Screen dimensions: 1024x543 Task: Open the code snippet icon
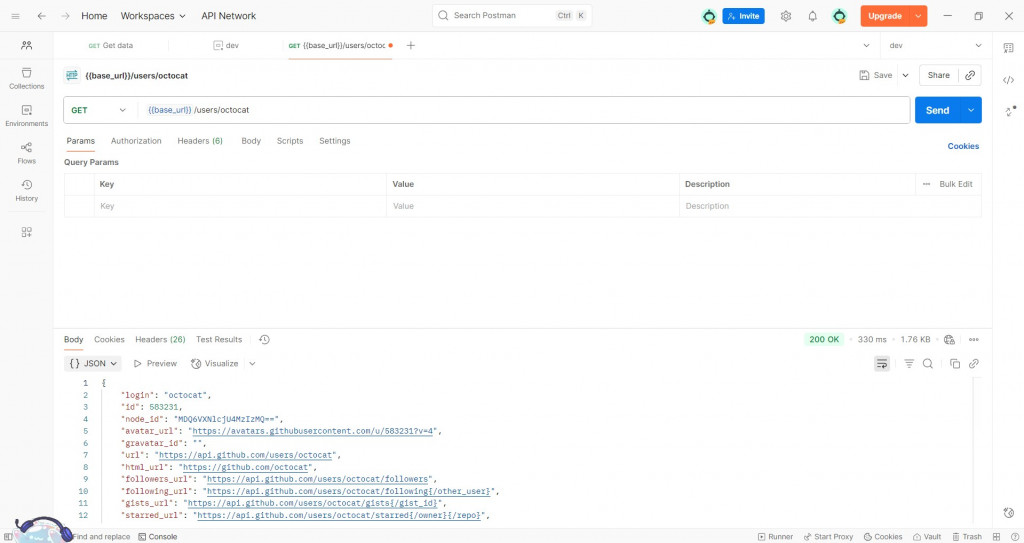(1008, 80)
